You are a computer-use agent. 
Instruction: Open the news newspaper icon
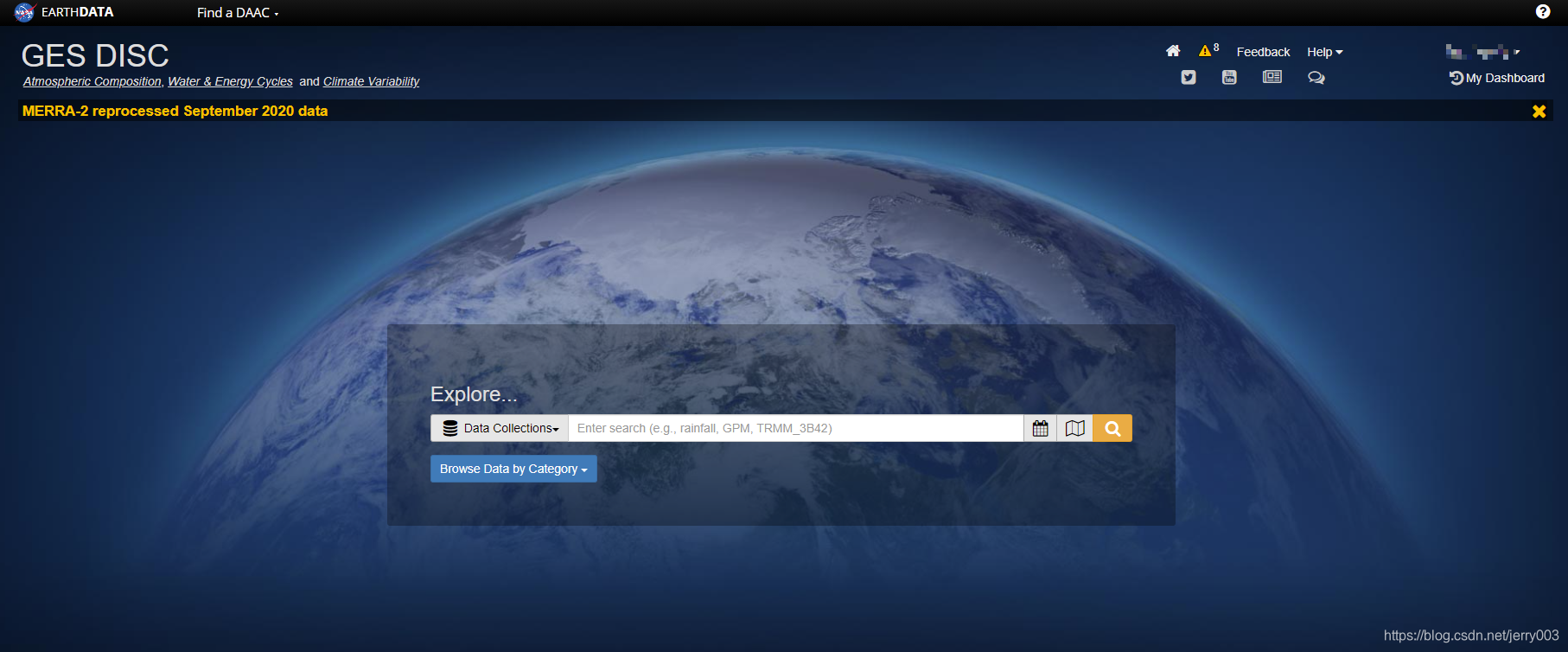(x=1272, y=77)
